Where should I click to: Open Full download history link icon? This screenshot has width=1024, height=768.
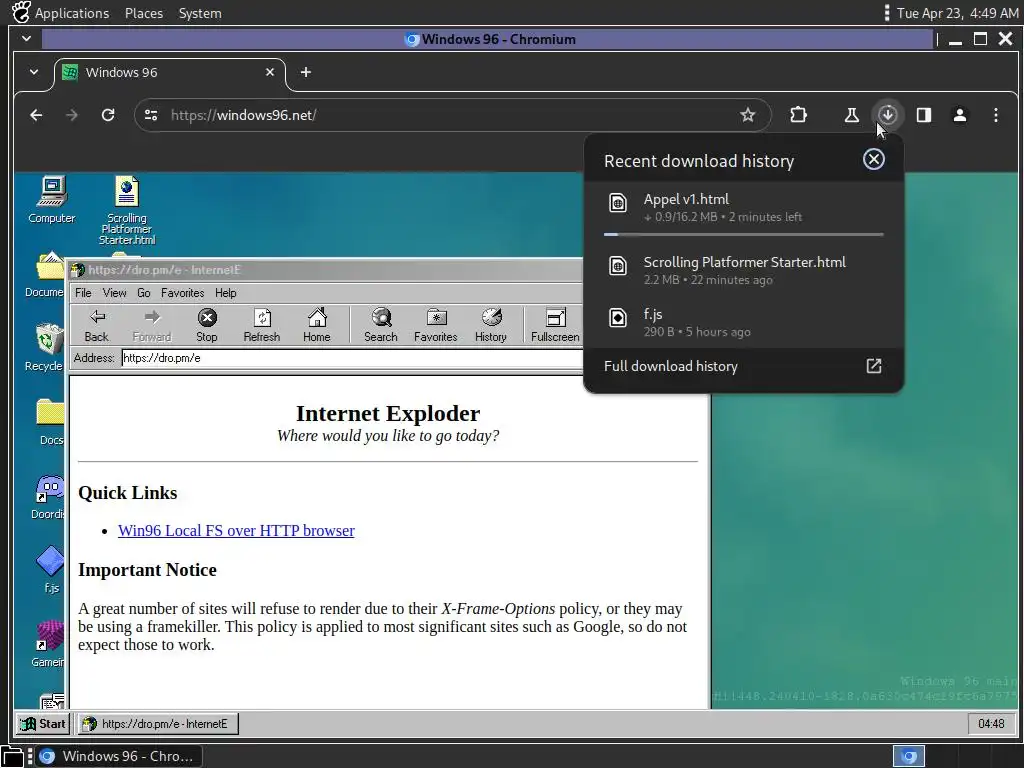tap(874, 366)
